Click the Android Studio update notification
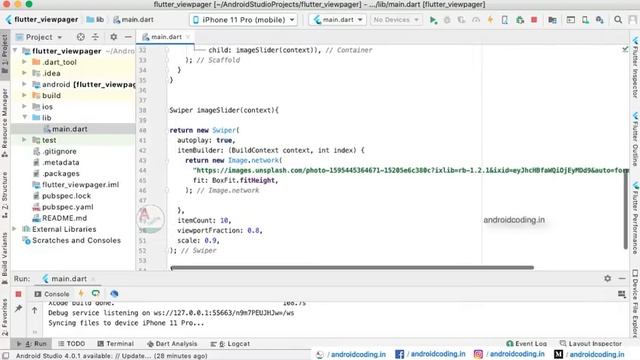640x360 pixels. coord(111,356)
